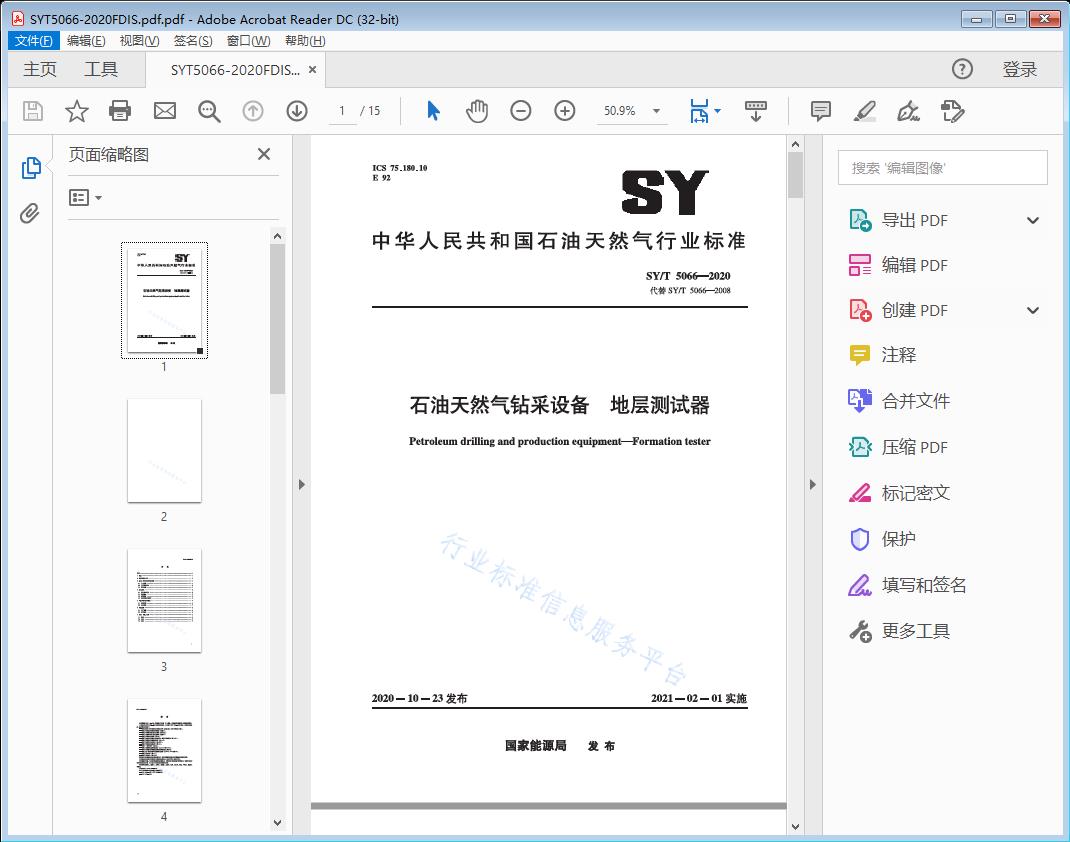Open the page thumbnails sidebar icon

pyautogui.click(x=31, y=168)
